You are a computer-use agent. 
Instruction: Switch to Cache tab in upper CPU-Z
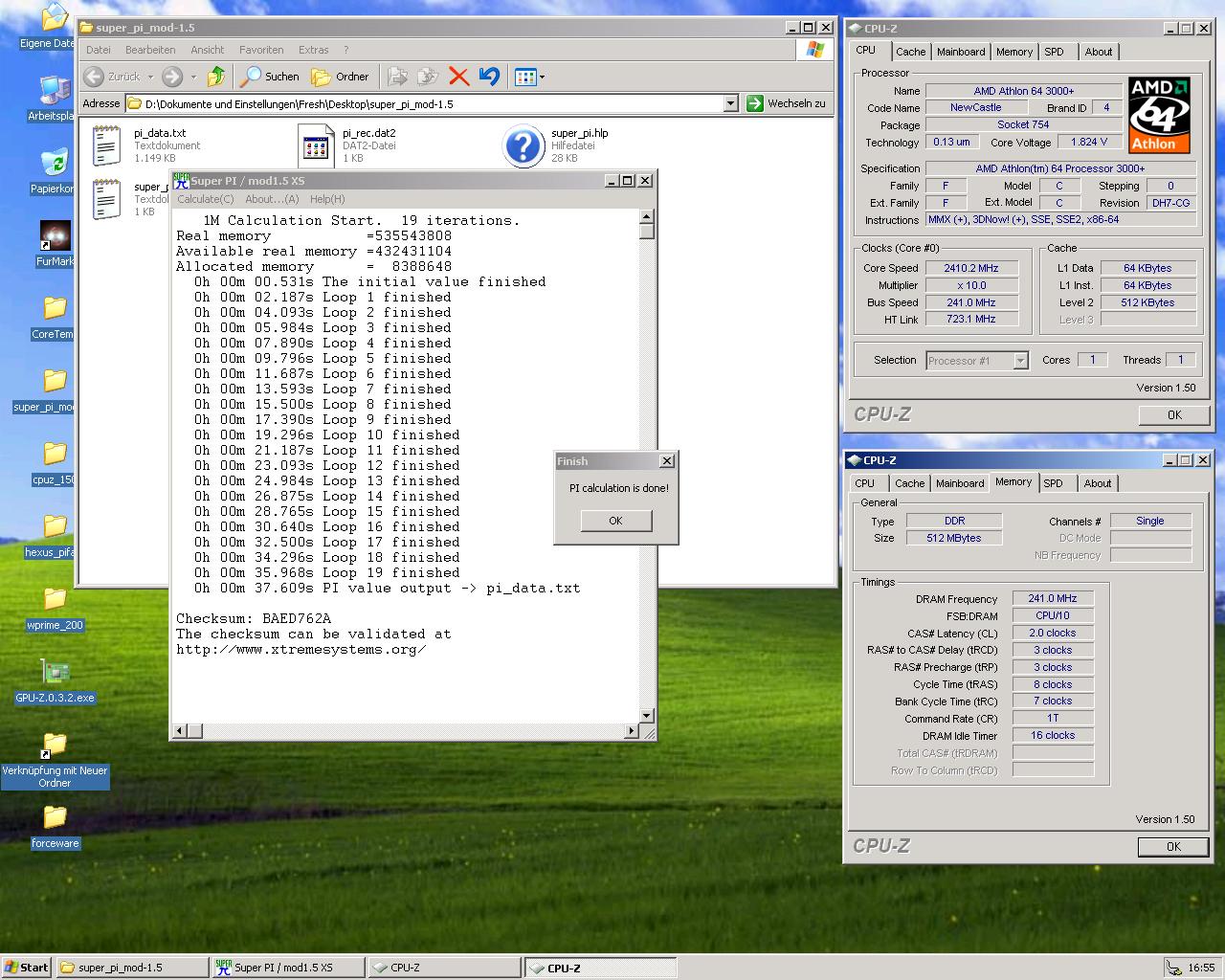(910, 53)
